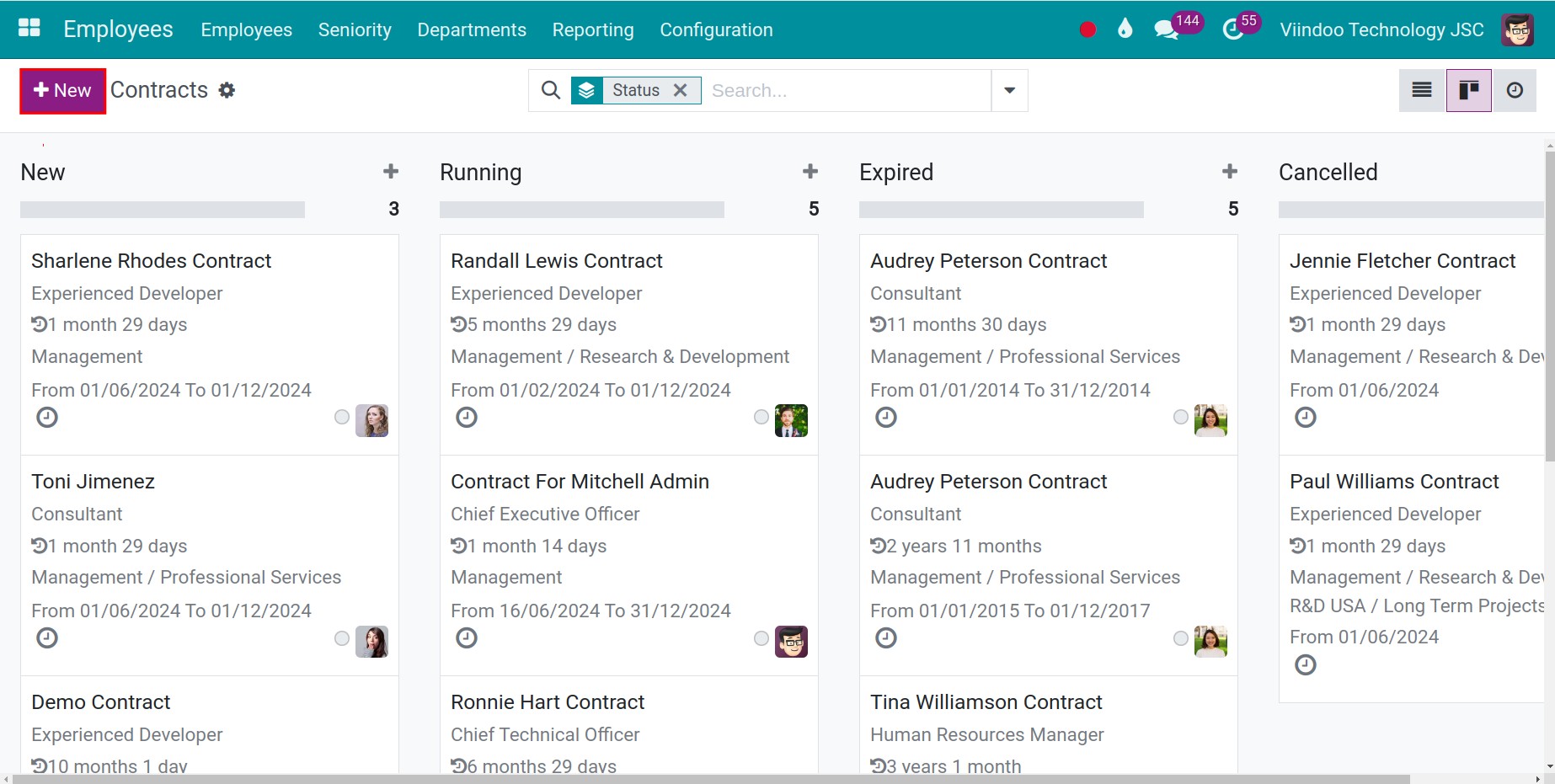Expand the search options dropdown
Screen dimensions: 1555x784
(x=1009, y=90)
